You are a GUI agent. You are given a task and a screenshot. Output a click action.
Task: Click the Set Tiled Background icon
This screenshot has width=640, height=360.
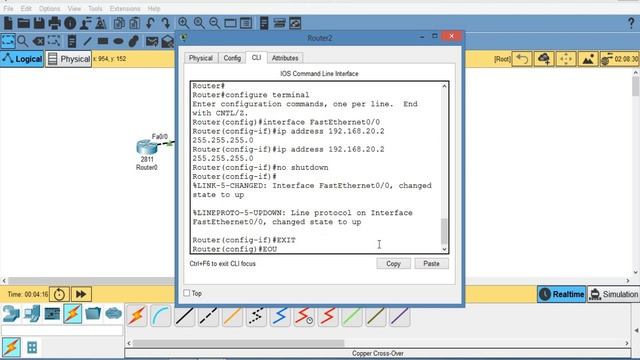(x=588, y=59)
